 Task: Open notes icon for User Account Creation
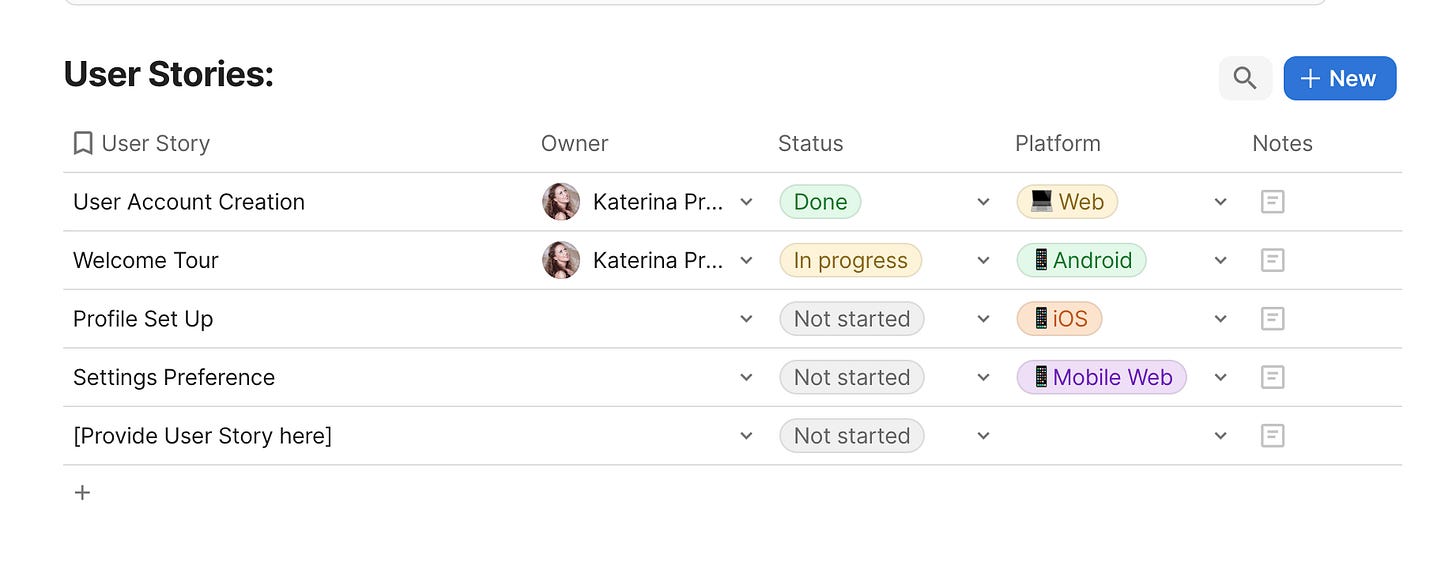point(1272,202)
